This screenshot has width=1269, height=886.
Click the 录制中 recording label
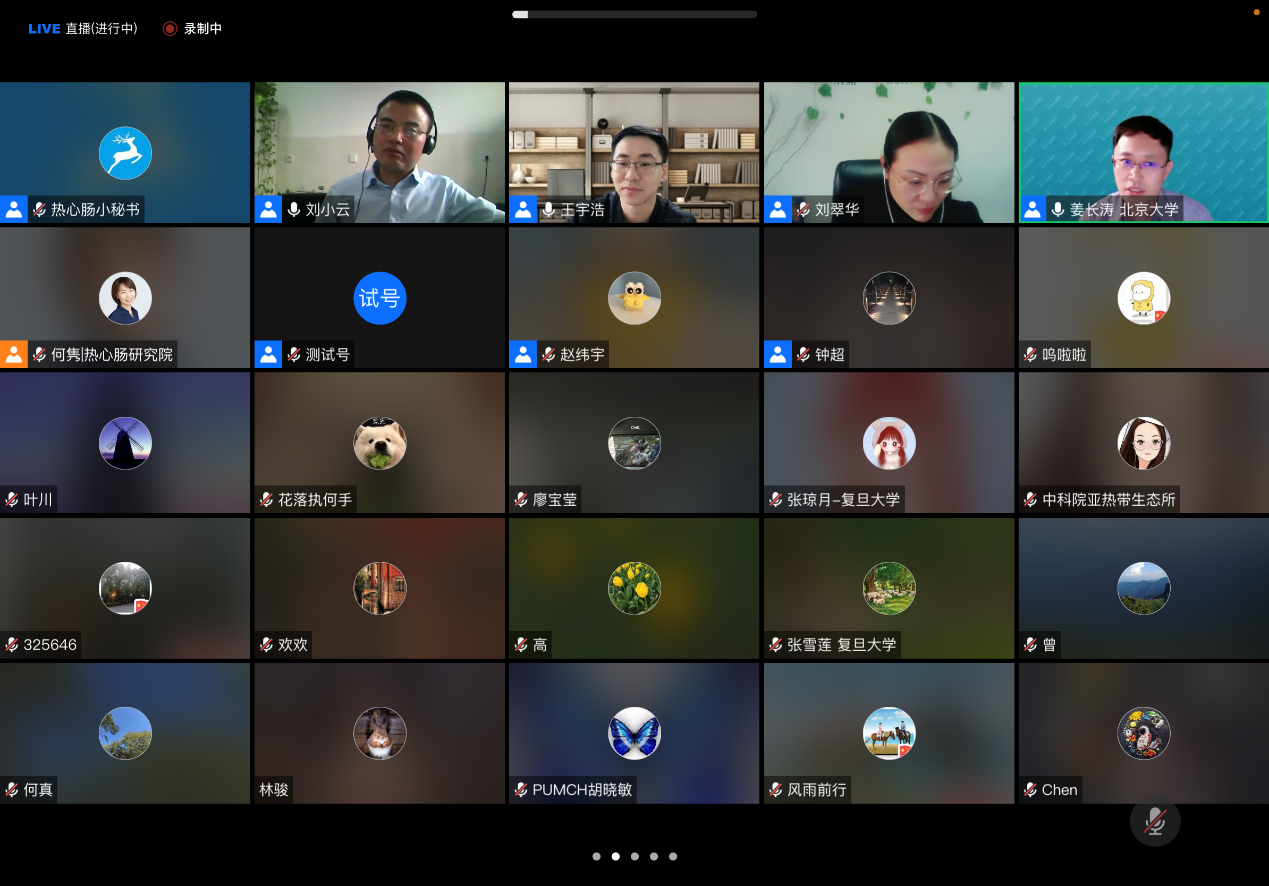point(205,28)
